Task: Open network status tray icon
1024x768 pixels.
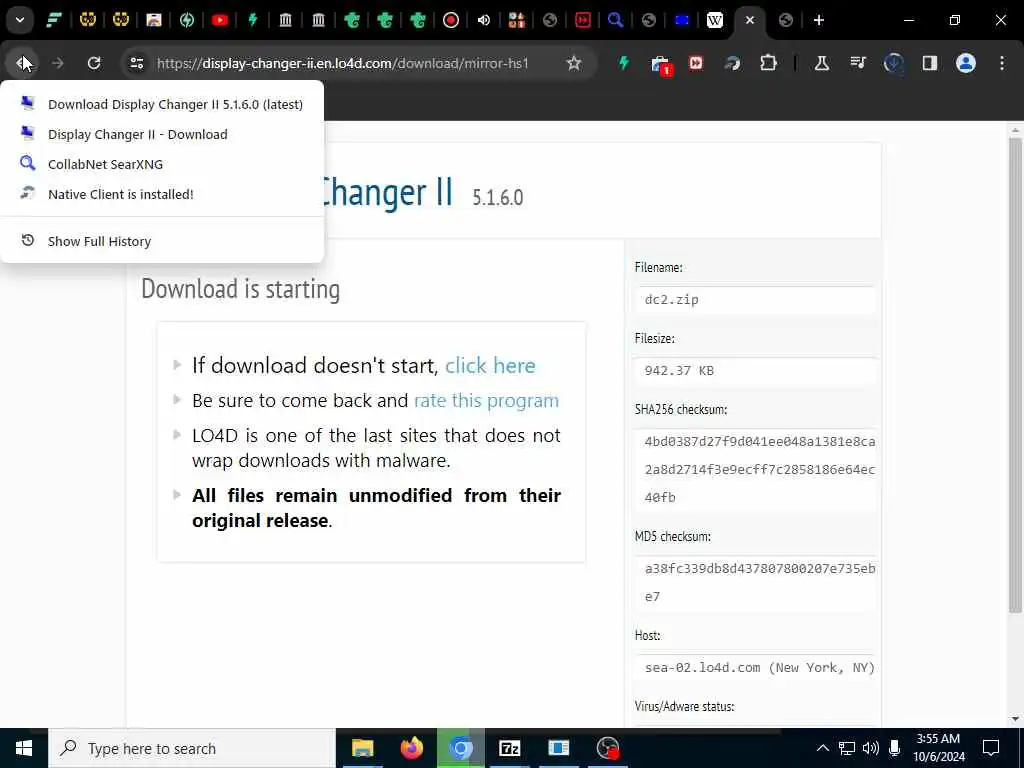Action: [846, 748]
